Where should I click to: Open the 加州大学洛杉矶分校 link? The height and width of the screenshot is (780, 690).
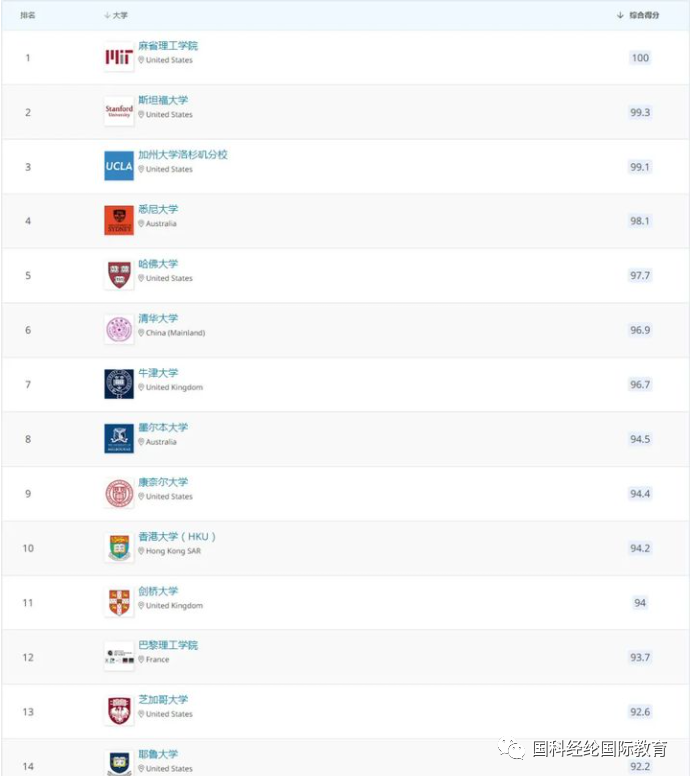(x=183, y=155)
